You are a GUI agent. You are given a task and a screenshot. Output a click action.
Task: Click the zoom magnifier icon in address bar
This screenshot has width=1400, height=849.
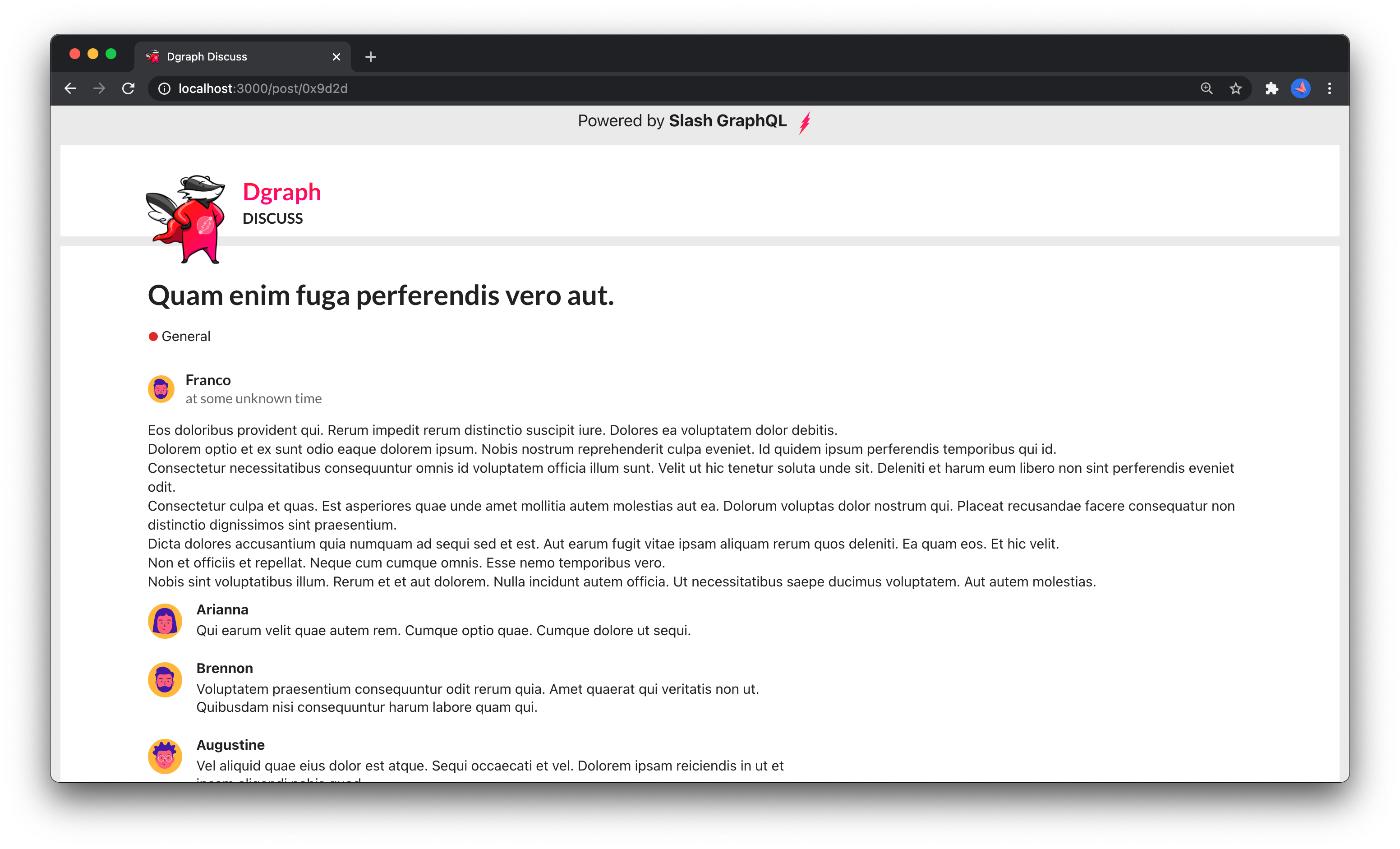click(1207, 89)
